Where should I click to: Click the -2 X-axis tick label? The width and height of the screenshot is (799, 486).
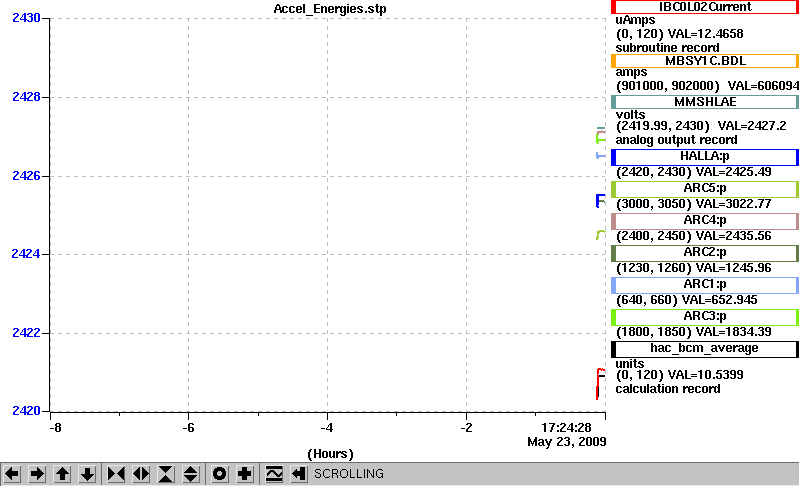[x=466, y=428]
